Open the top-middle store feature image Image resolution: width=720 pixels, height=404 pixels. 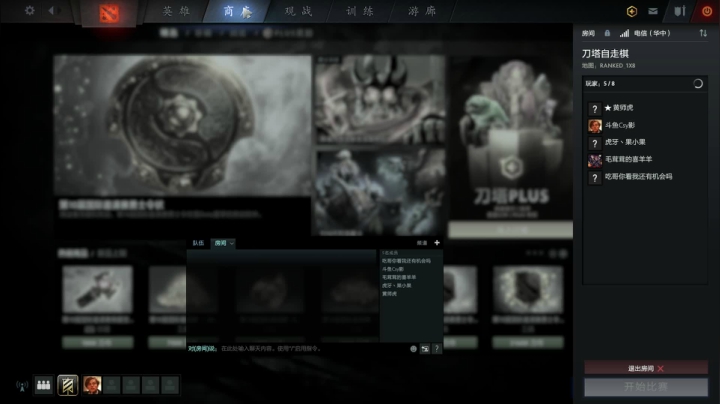coord(380,99)
